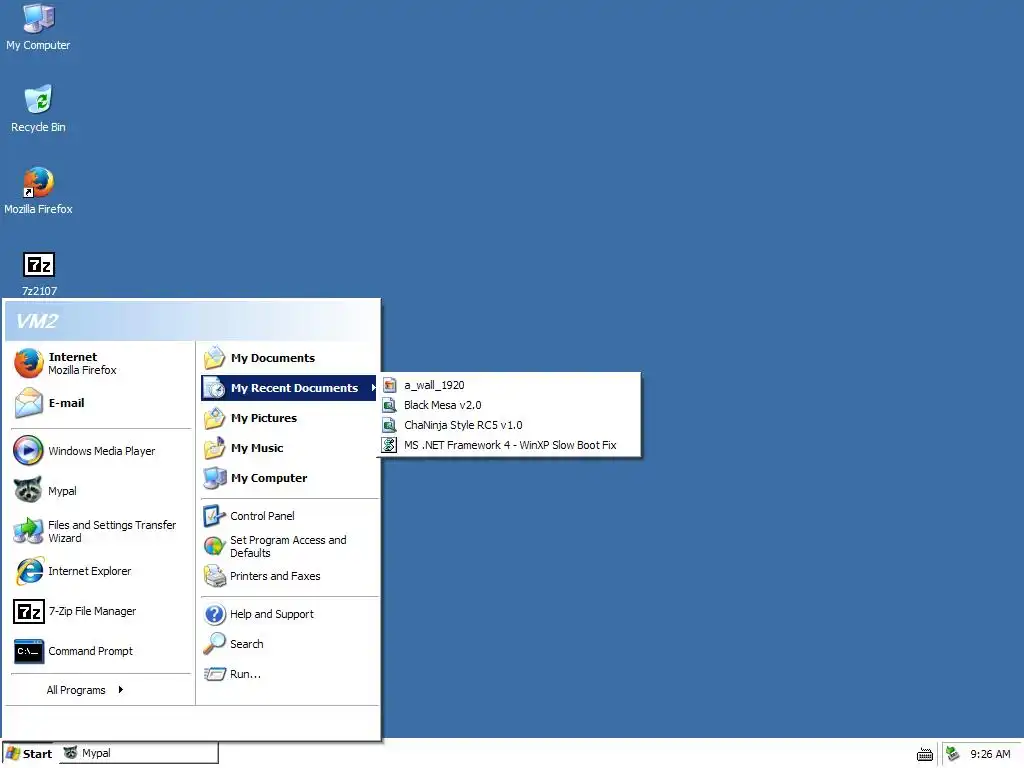Click the Start button

(29, 754)
